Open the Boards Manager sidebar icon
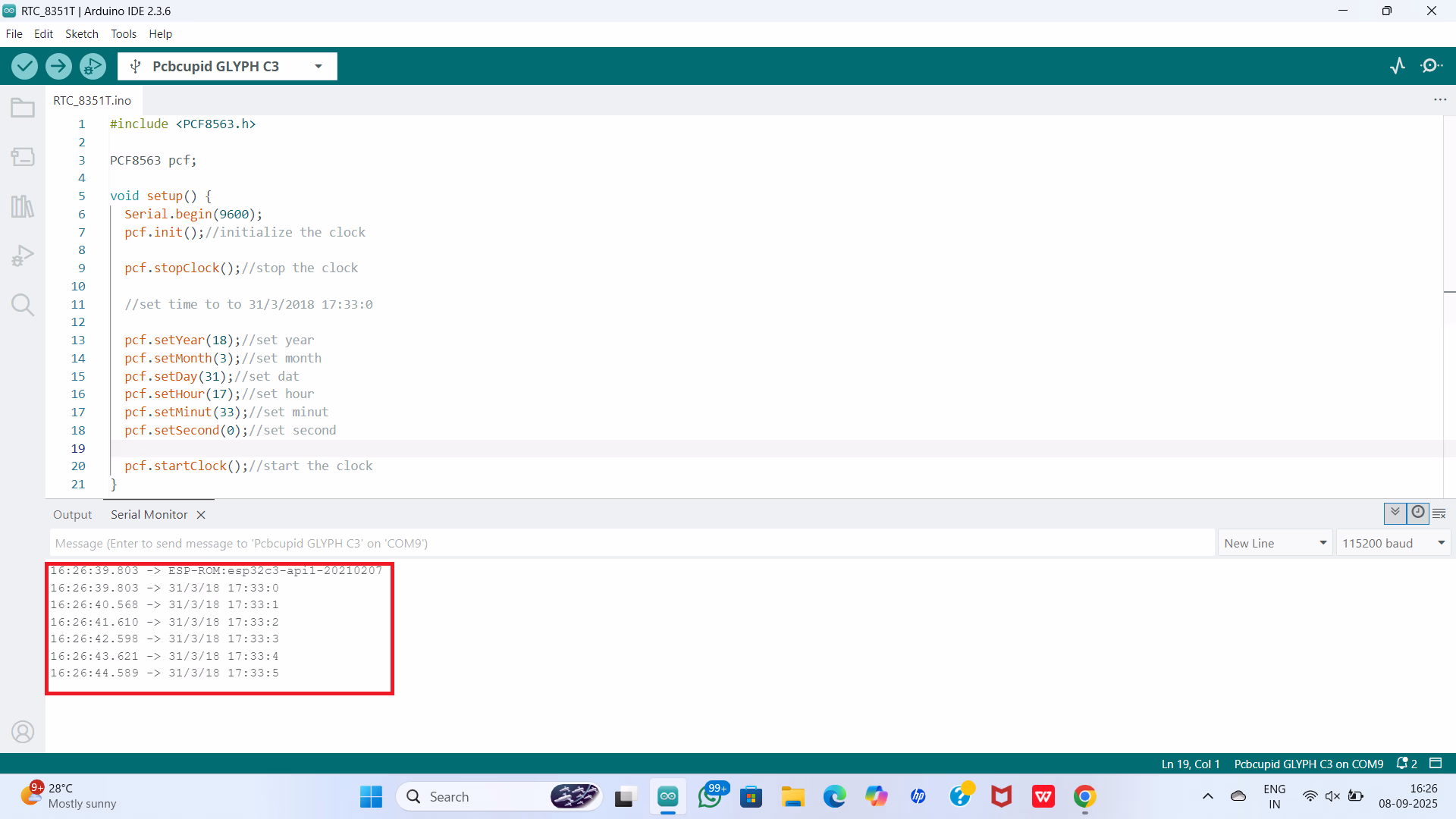This screenshot has width=1456, height=819. coord(23,157)
